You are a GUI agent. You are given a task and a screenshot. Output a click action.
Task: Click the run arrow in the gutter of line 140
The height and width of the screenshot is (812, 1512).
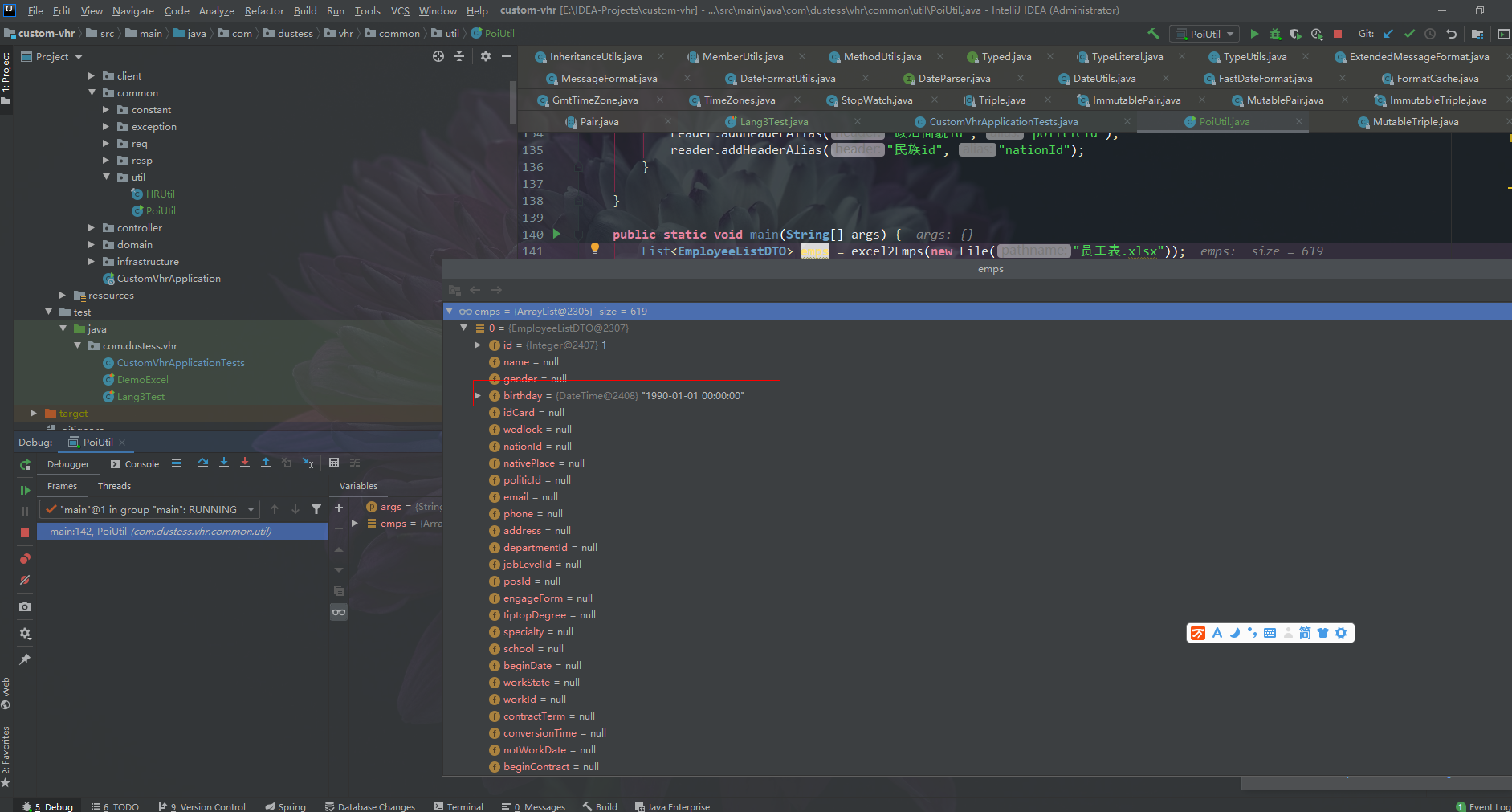coord(556,234)
